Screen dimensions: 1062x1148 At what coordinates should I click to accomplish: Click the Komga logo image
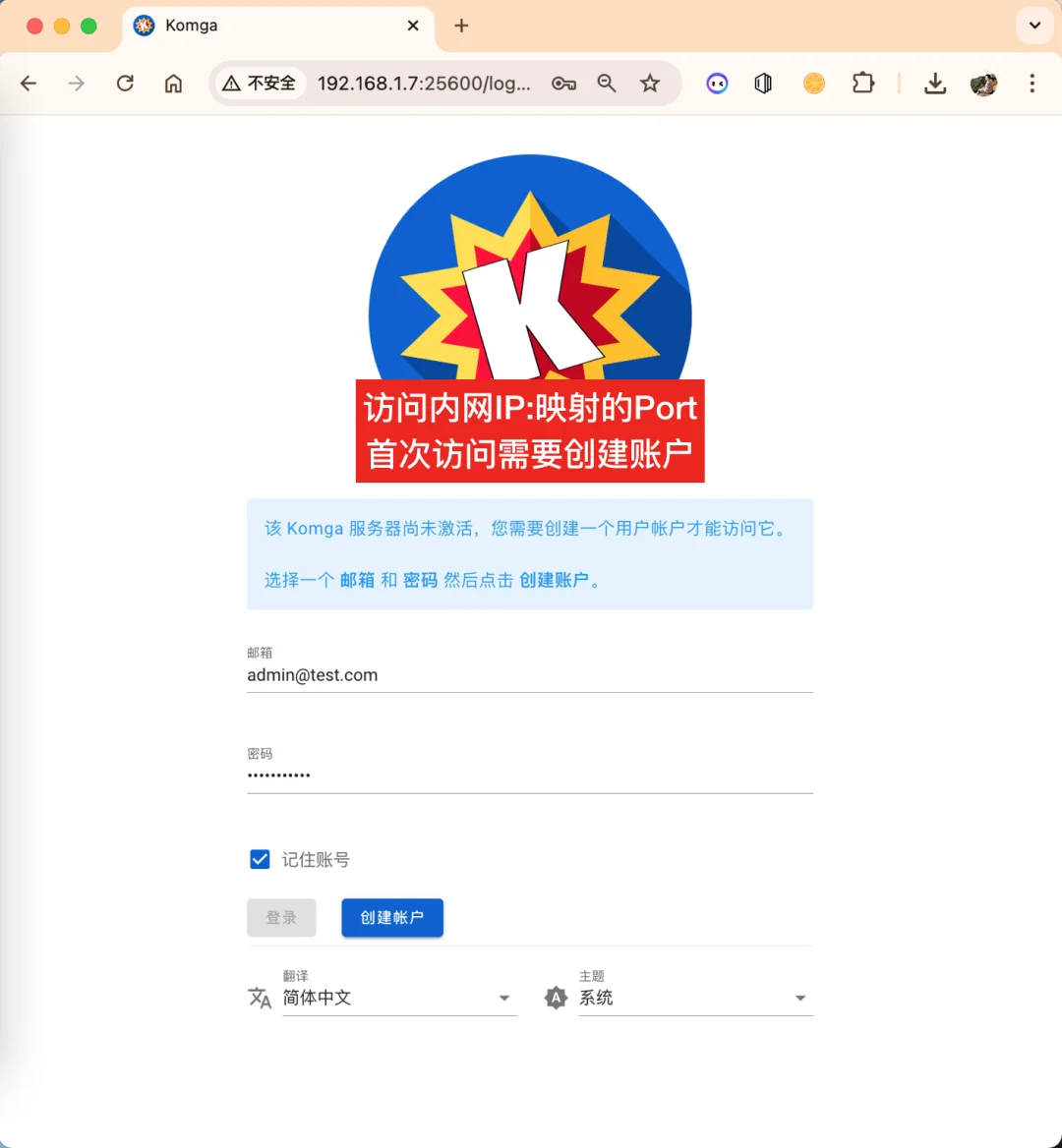[530, 267]
